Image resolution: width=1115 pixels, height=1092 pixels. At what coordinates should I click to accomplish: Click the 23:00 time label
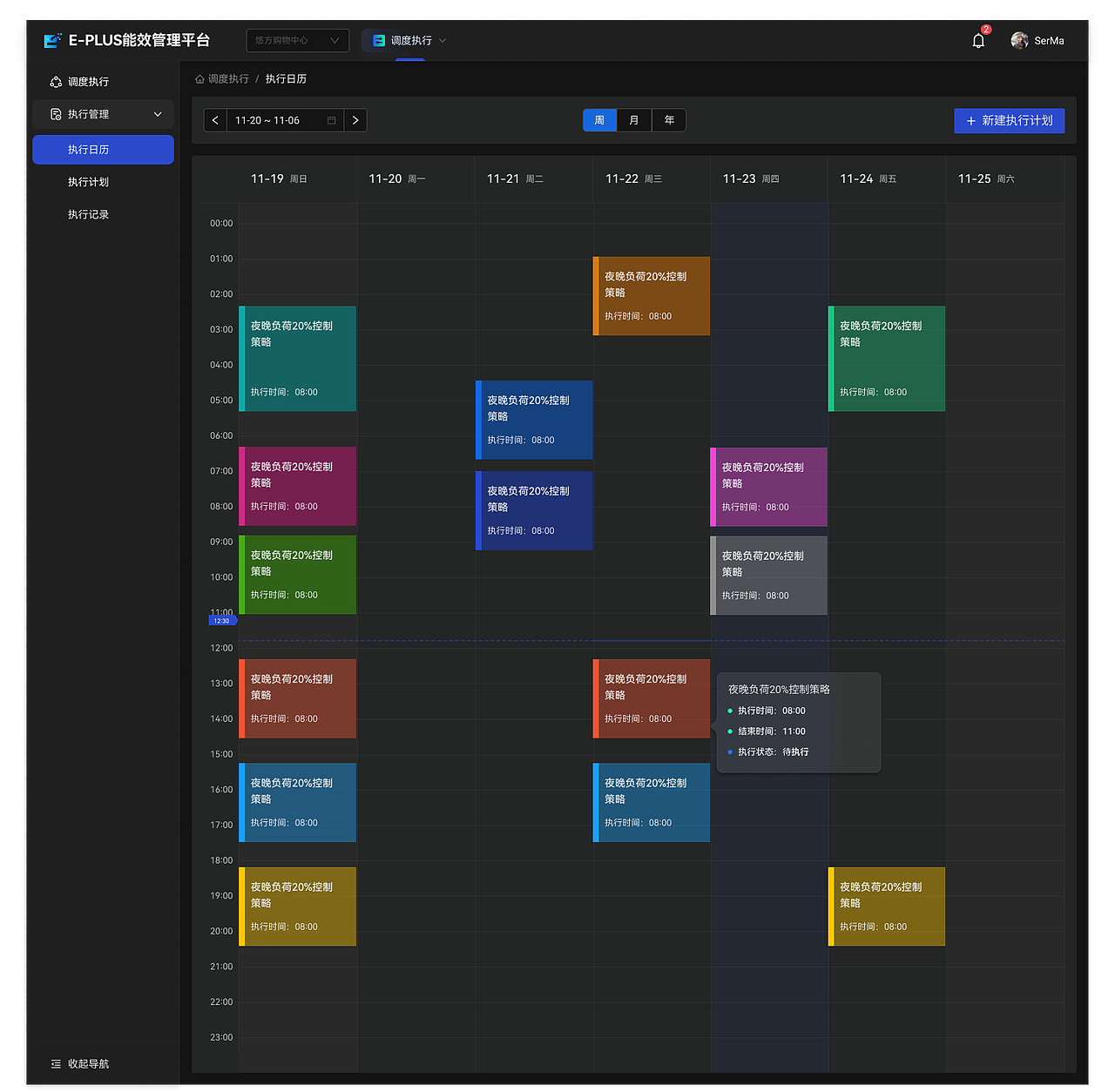(221, 1037)
